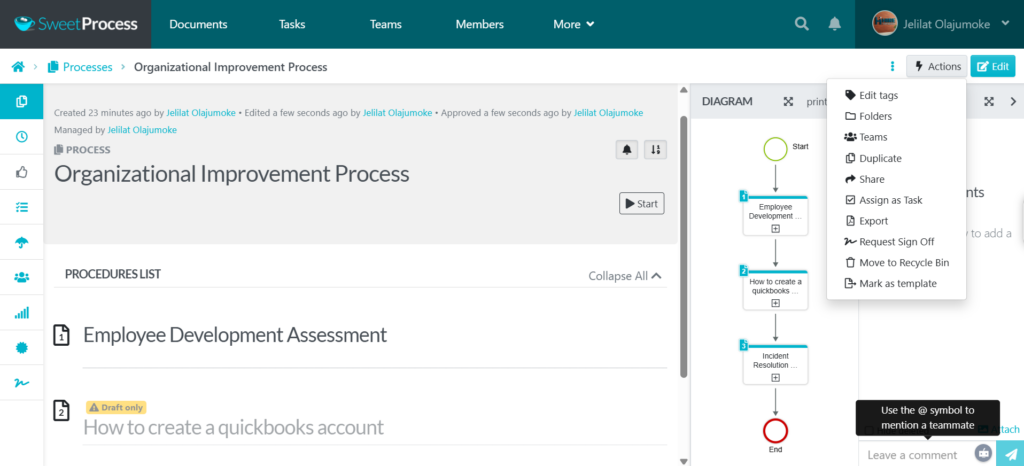The height and width of the screenshot is (466, 1024).
Task: Click Employee Development Assessment document icon
Action: [x=61, y=335]
